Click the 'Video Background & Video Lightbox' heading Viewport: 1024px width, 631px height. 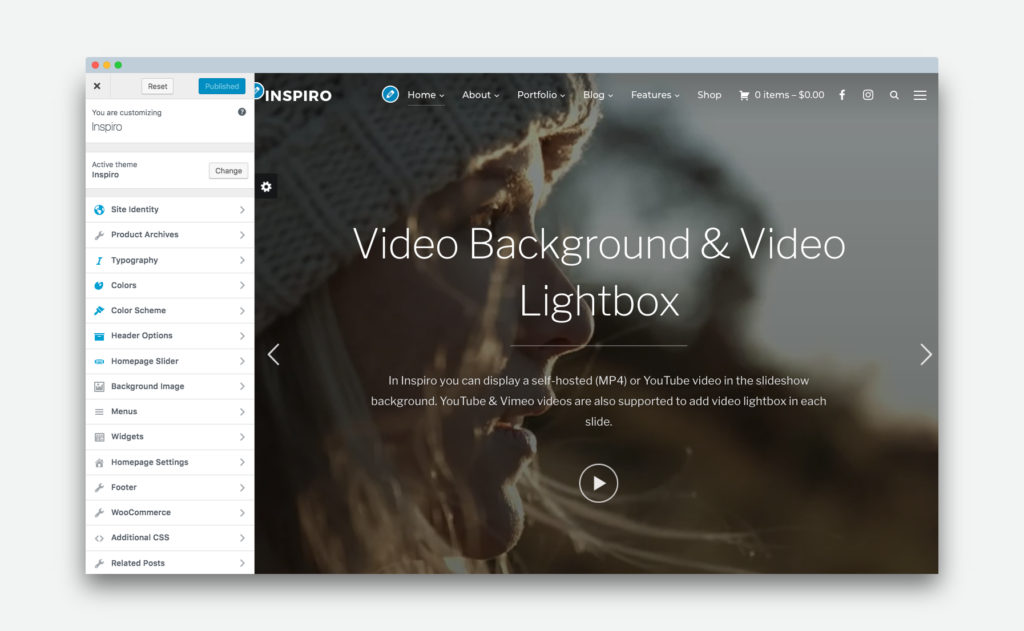[599, 273]
